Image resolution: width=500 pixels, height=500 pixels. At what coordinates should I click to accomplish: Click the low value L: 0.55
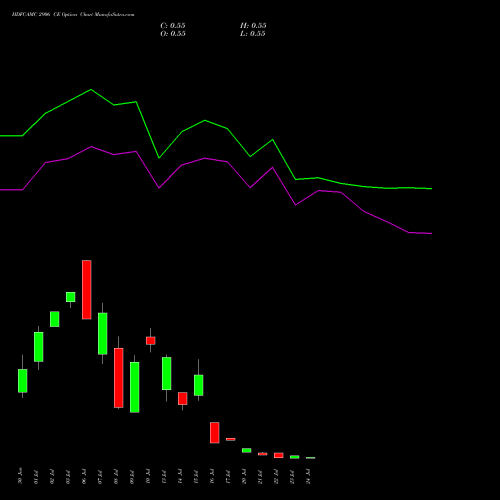pos(253,34)
